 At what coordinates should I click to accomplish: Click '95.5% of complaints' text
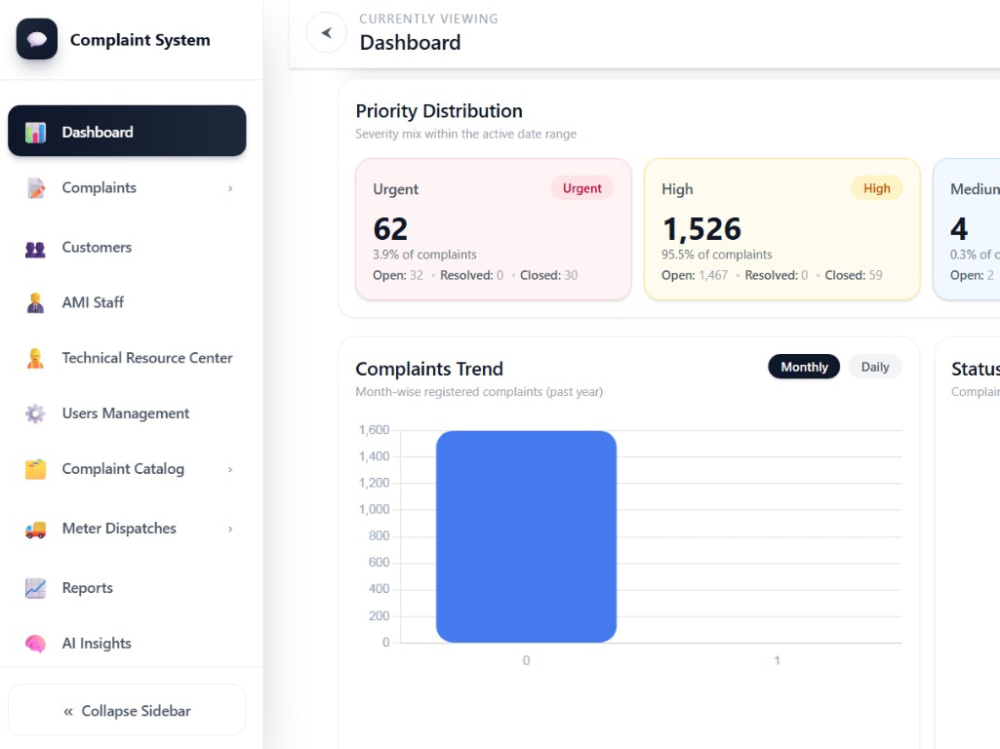coord(717,255)
